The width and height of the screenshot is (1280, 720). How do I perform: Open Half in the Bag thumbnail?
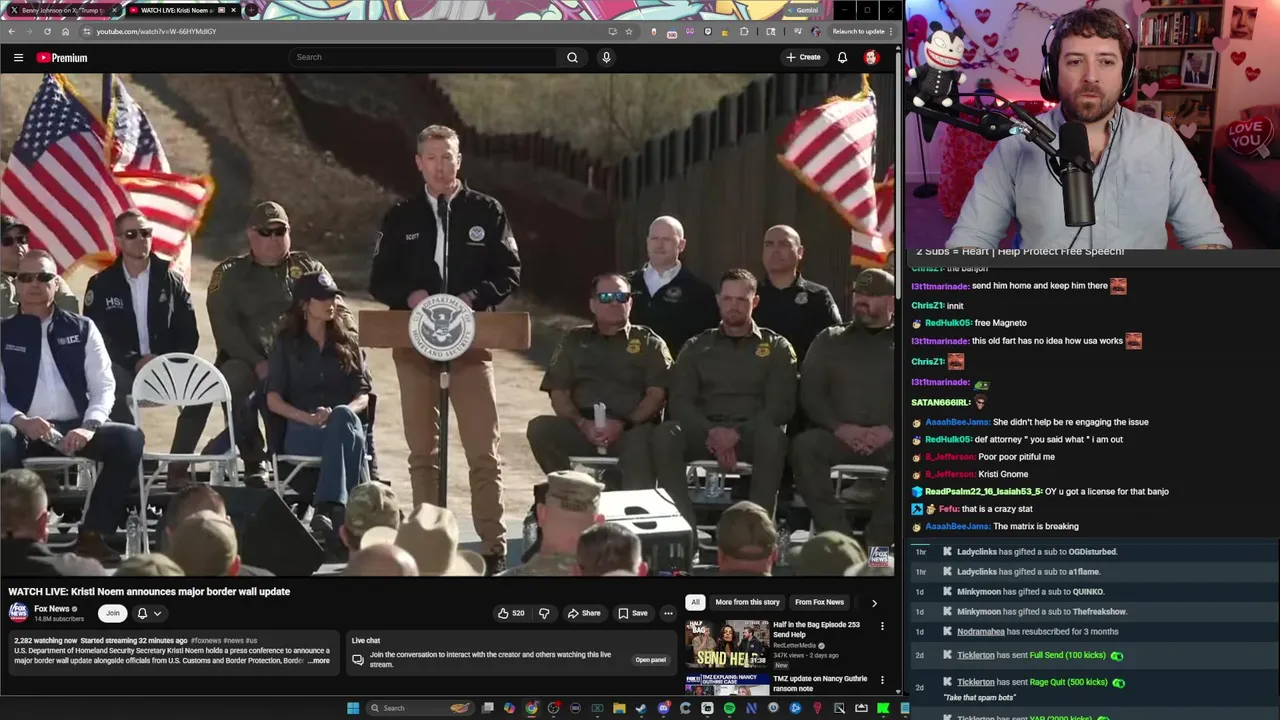click(727, 645)
